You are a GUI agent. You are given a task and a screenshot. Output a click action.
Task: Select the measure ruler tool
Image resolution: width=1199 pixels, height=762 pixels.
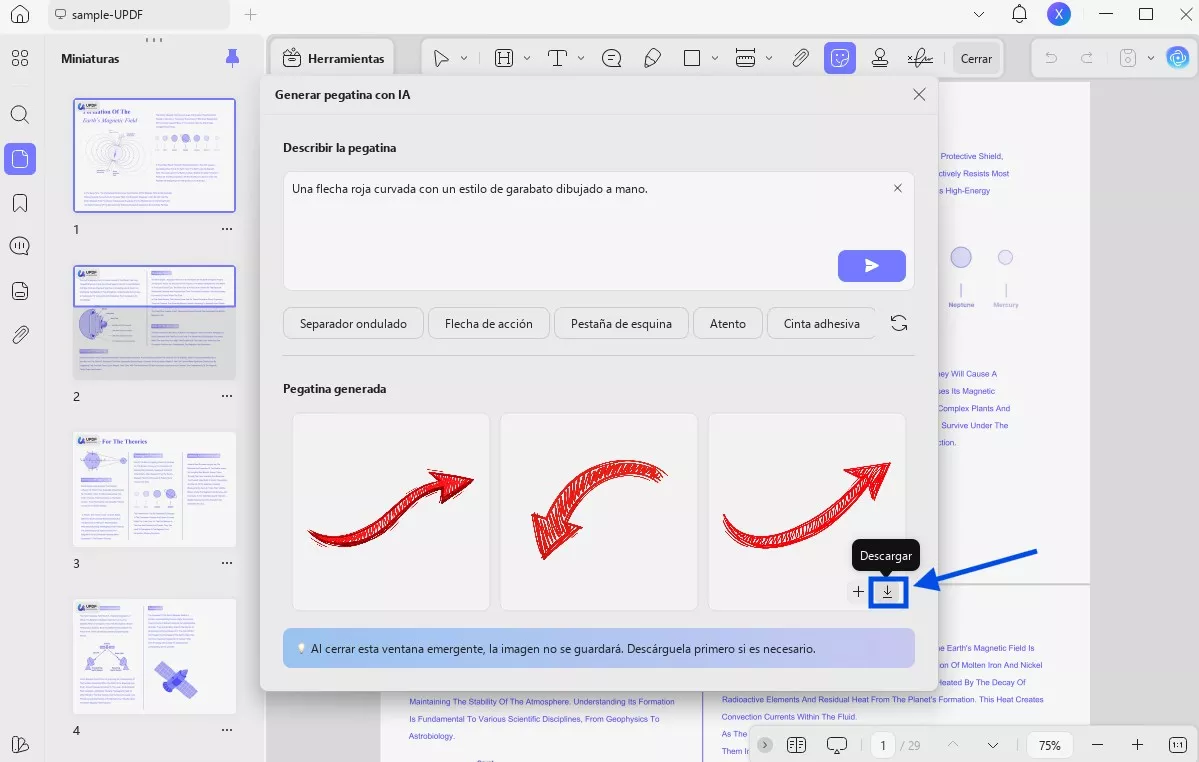click(x=746, y=58)
